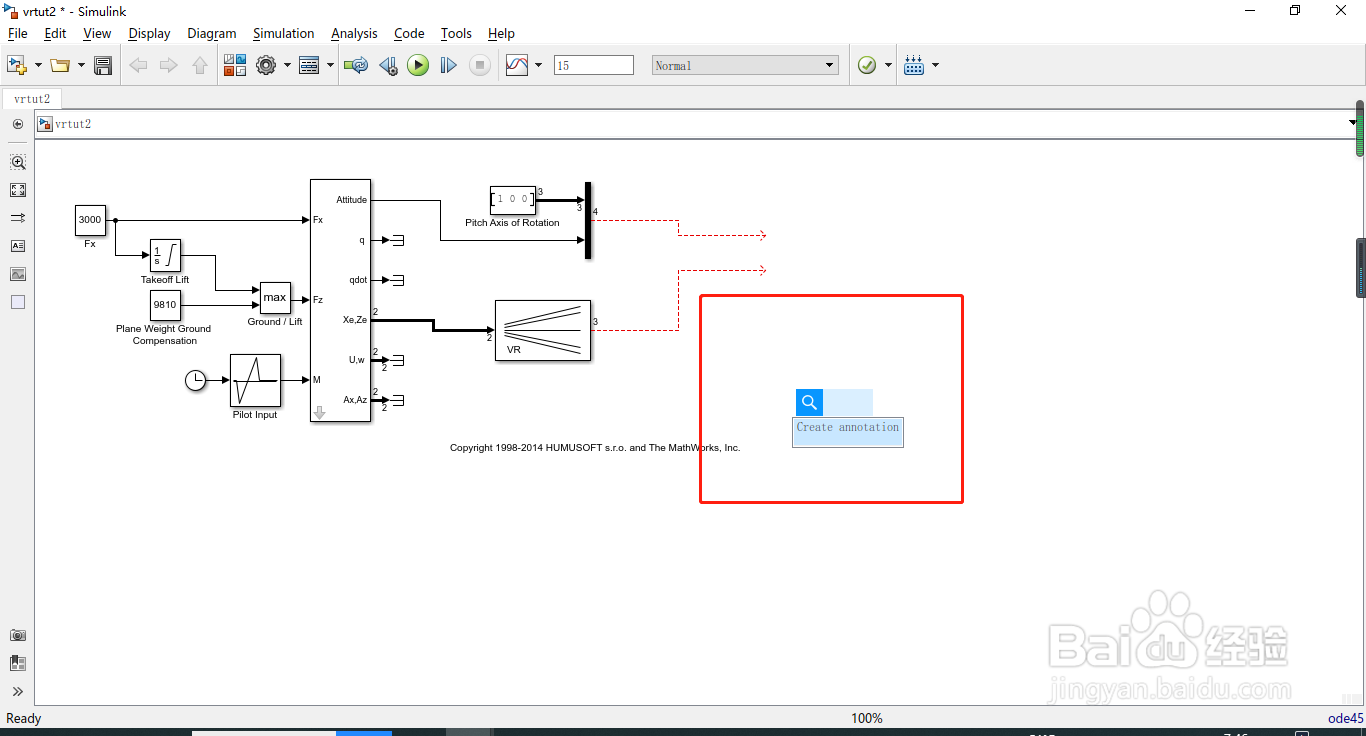This screenshot has height=736, width=1366.
Task: Click the Zoom tool in left palette
Action: coord(18,162)
